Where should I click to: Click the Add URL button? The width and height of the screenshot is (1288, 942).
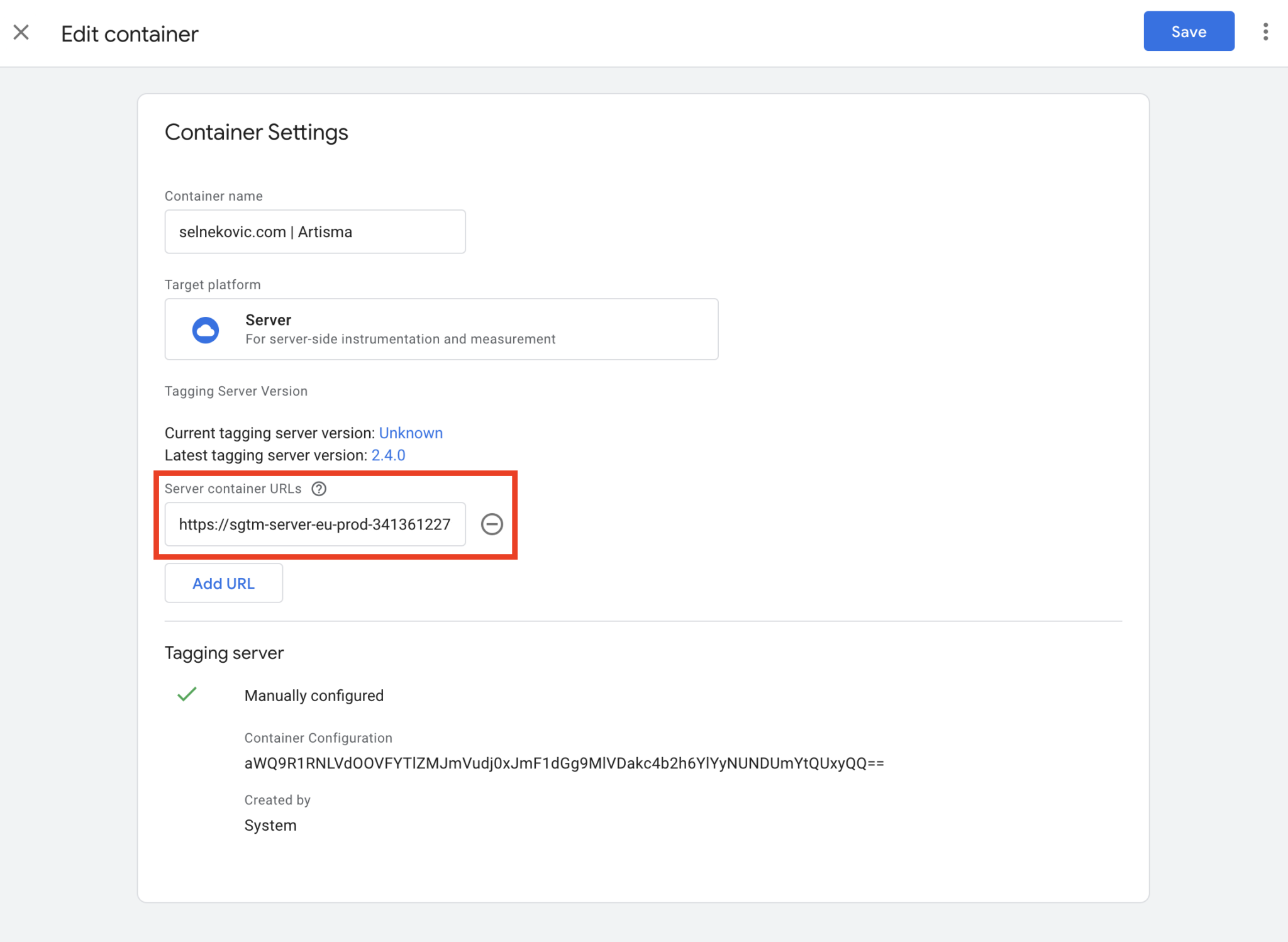pyautogui.click(x=223, y=583)
